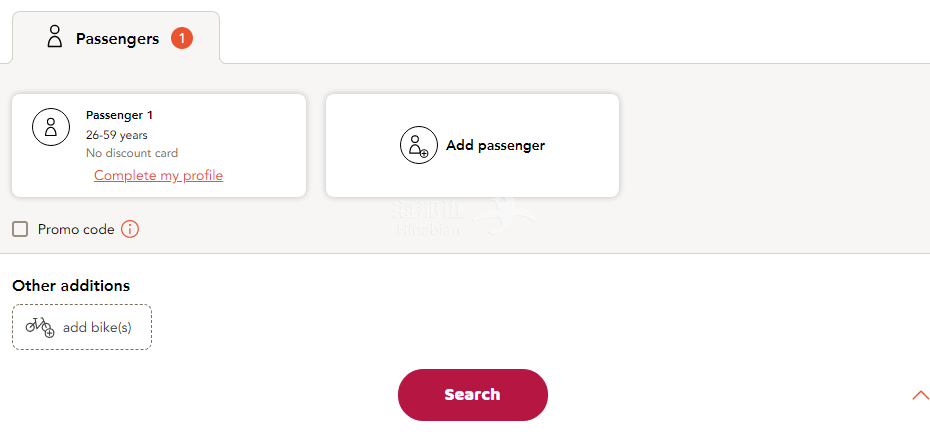Select the Passenger 1 name heading
Viewport: 930px width, 432px height.
coord(119,115)
